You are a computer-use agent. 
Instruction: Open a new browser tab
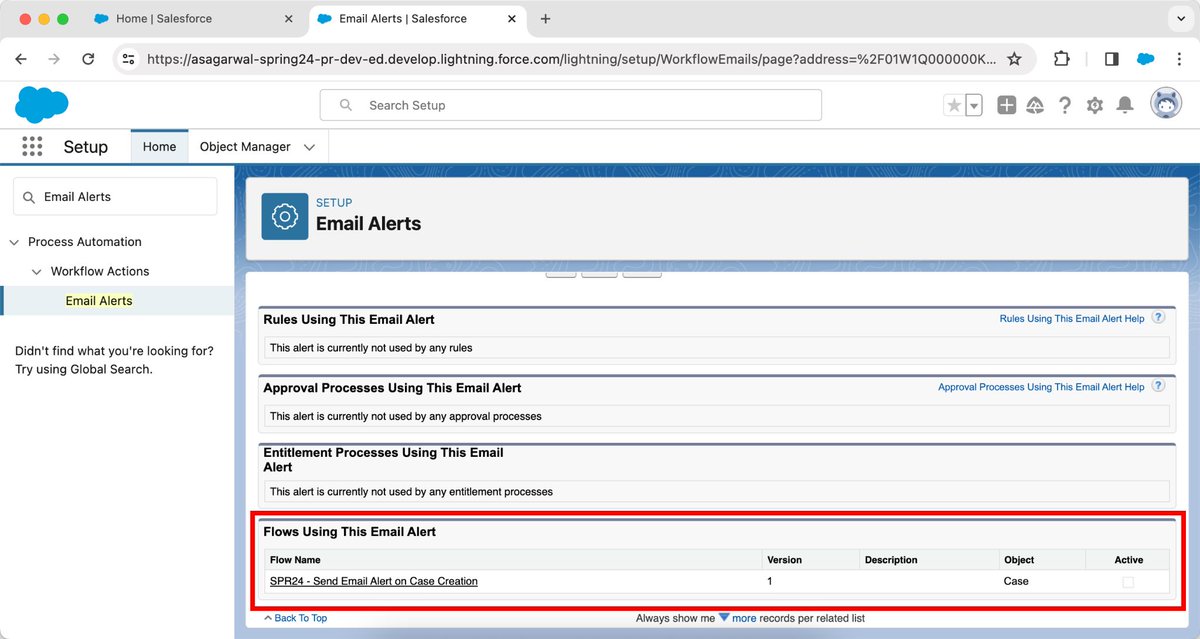tap(545, 19)
